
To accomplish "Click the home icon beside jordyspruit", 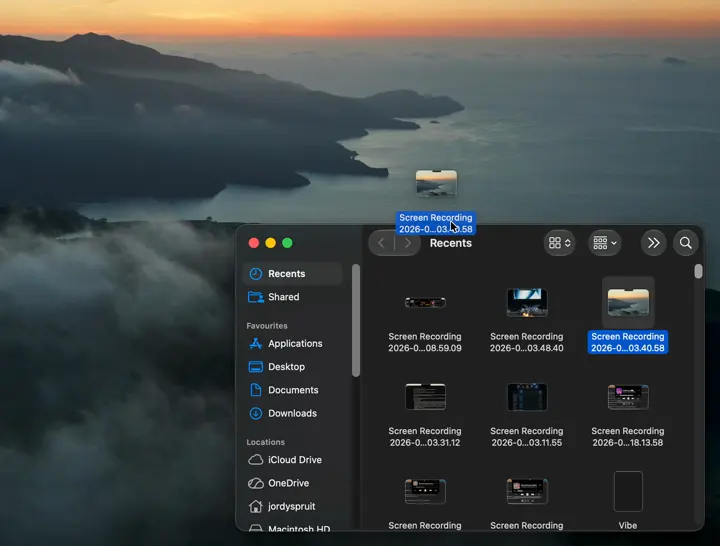I will click(x=256, y=506).
